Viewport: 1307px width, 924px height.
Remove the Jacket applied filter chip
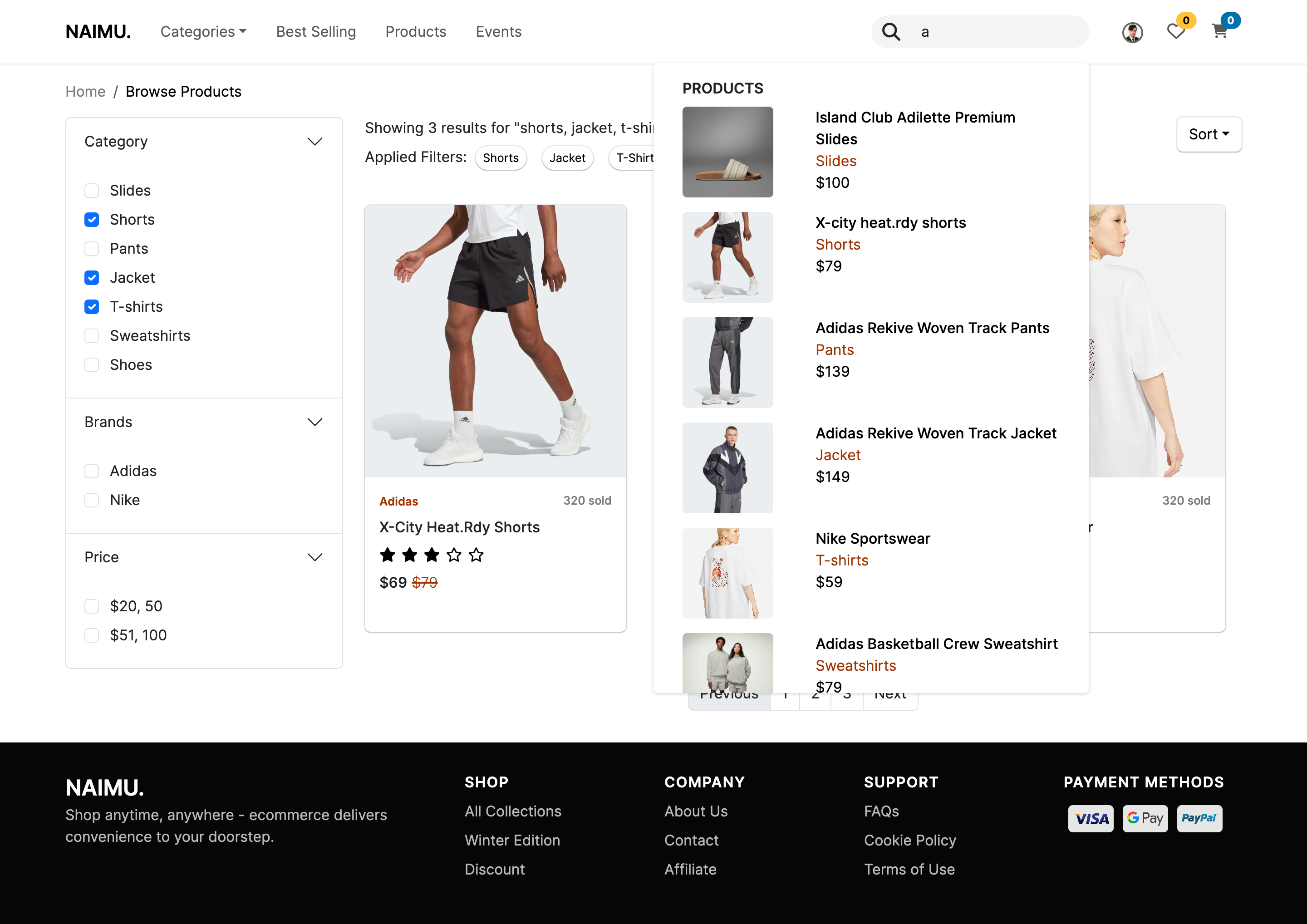pyautogui.click(x=567, y=157)
